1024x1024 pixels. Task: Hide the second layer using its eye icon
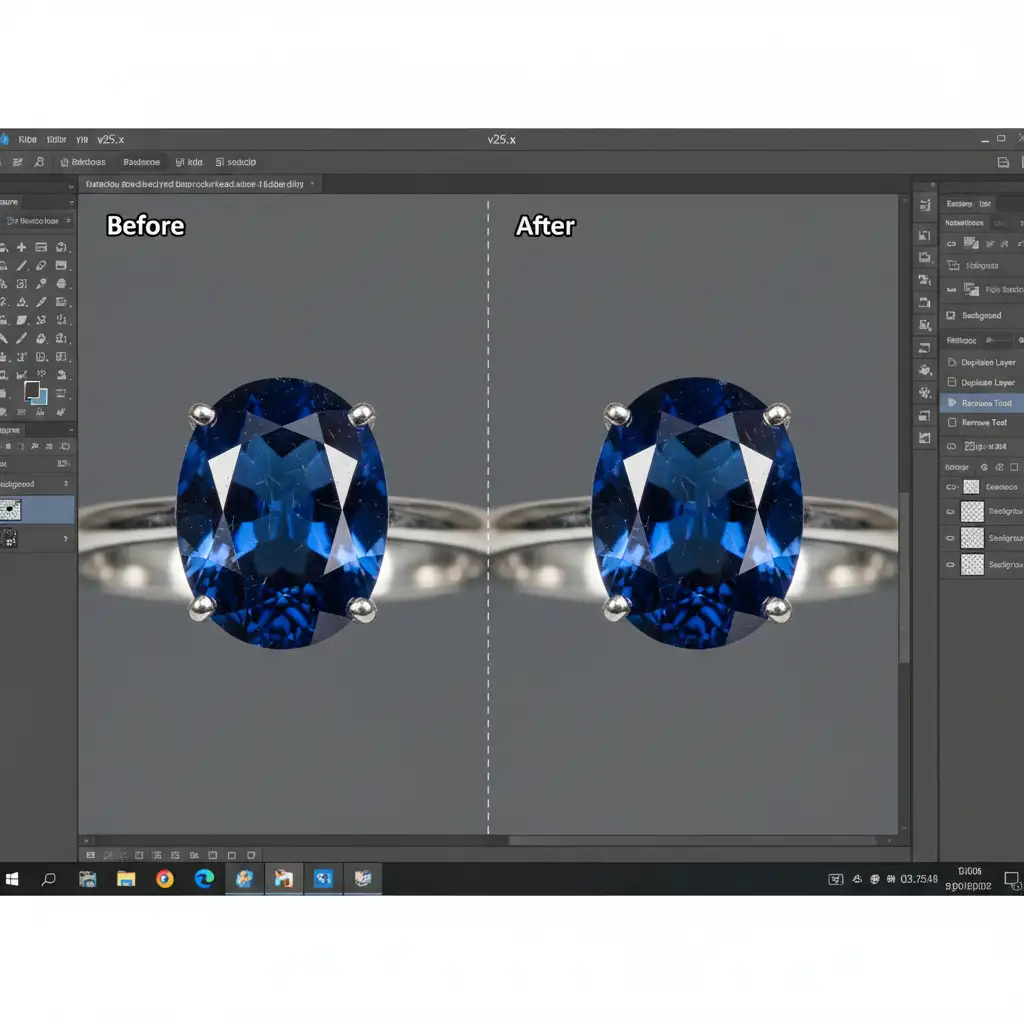click(x=950, y=512)
